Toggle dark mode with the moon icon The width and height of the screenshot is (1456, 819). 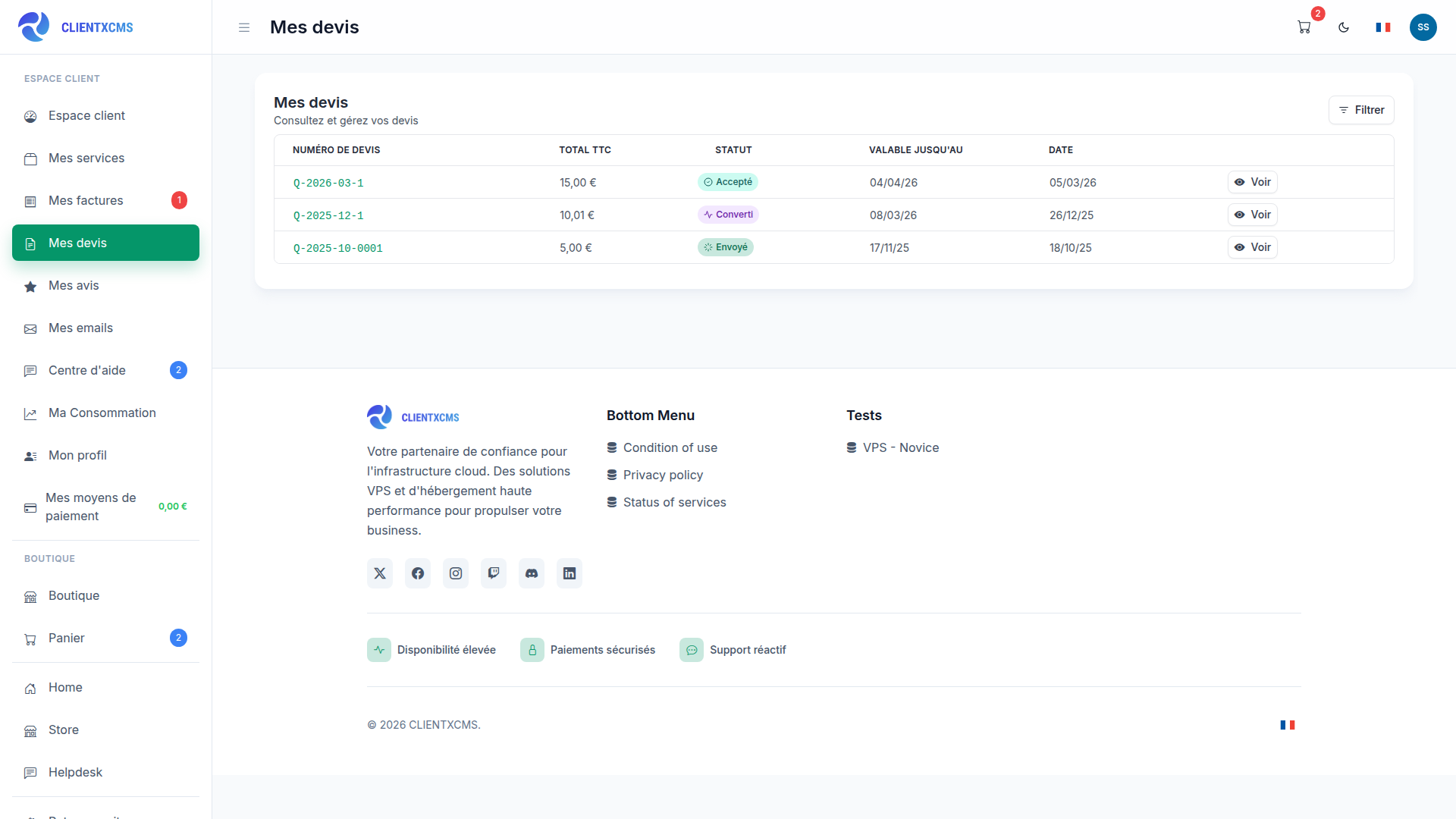tap(1344, 27)
